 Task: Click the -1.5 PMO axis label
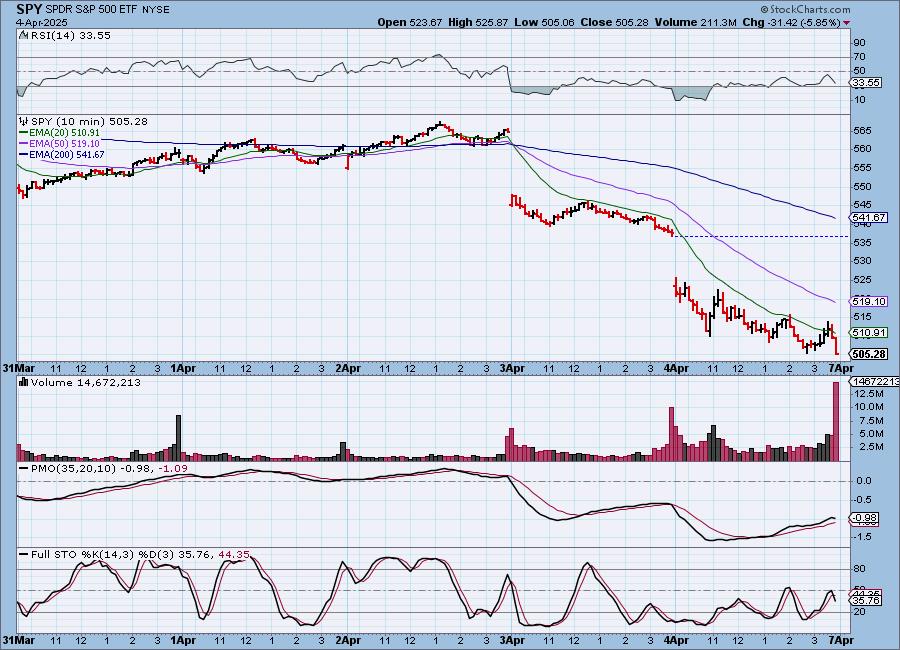863,536
